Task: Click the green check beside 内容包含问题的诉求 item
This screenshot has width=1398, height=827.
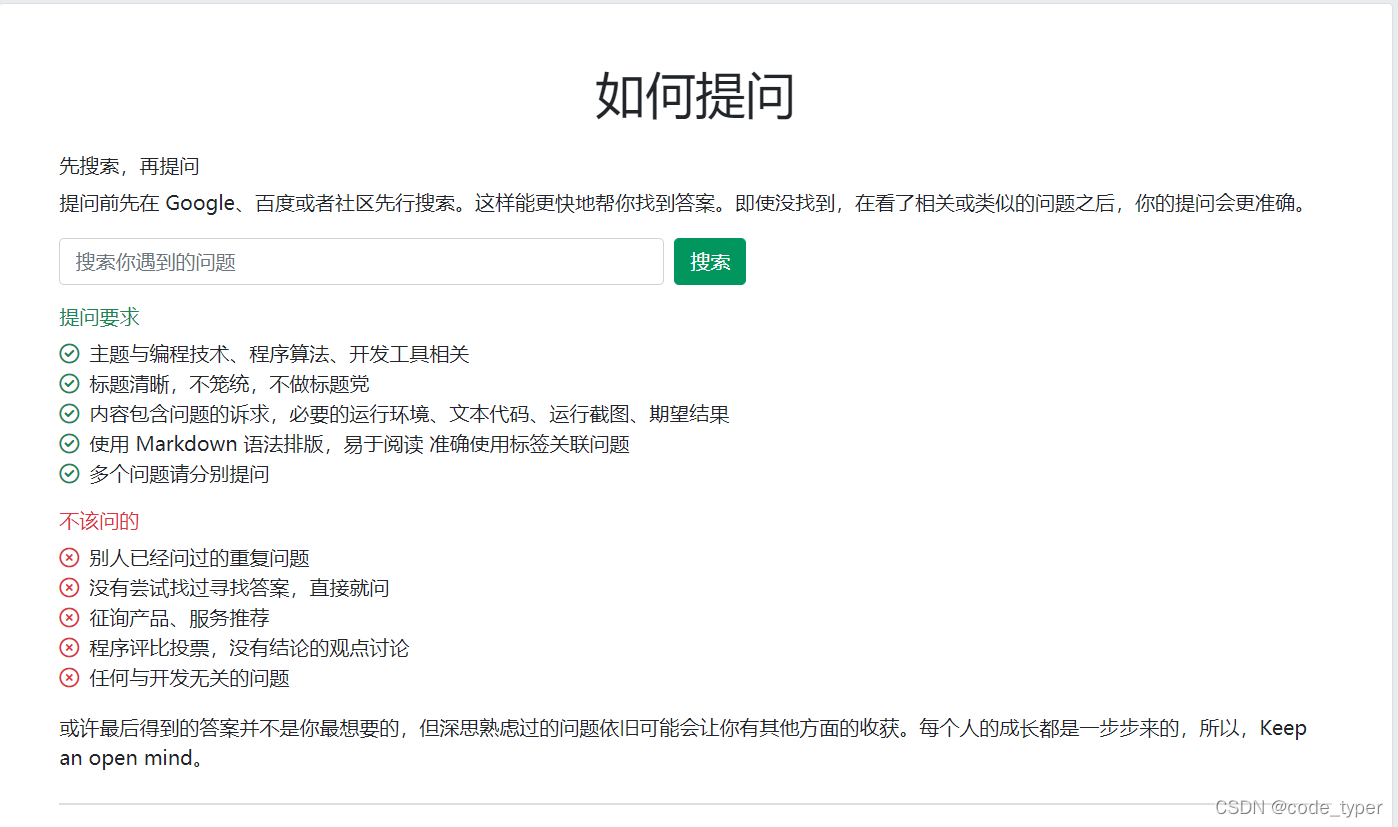Action: [69, 414]
